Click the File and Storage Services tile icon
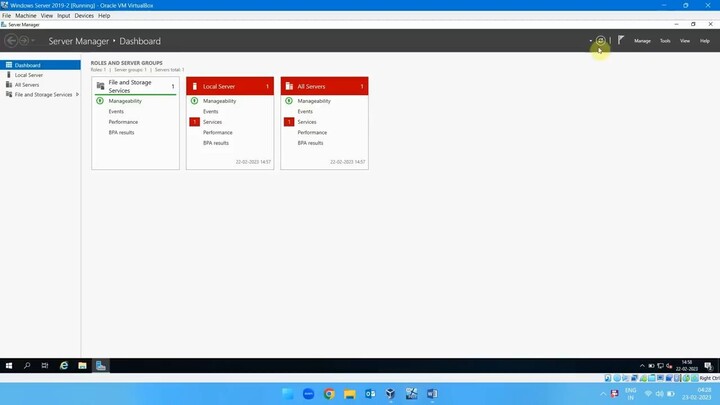 101,86
